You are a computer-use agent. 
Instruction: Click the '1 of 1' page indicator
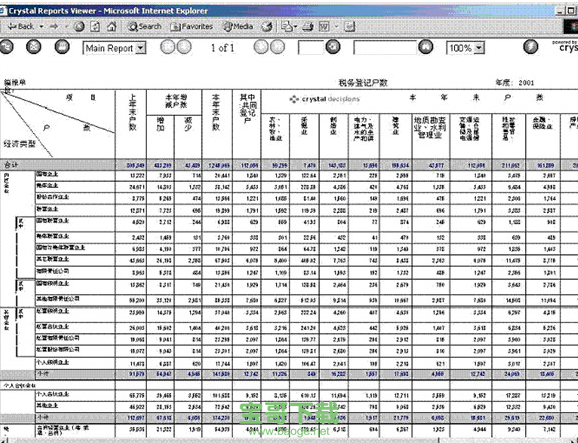pyautogui.click(x=223, y=48)
